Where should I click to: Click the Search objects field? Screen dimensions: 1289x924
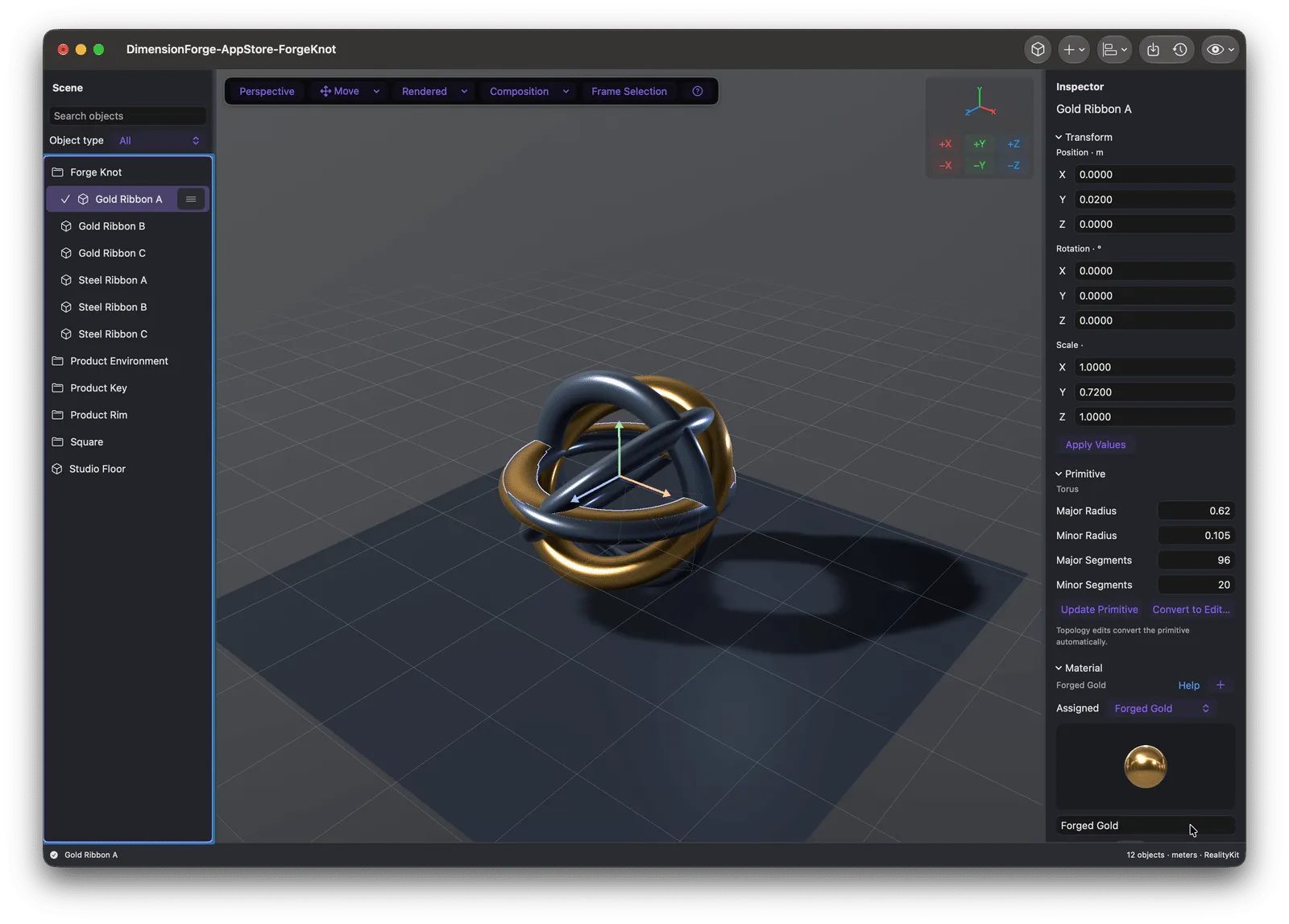[127, 116]
